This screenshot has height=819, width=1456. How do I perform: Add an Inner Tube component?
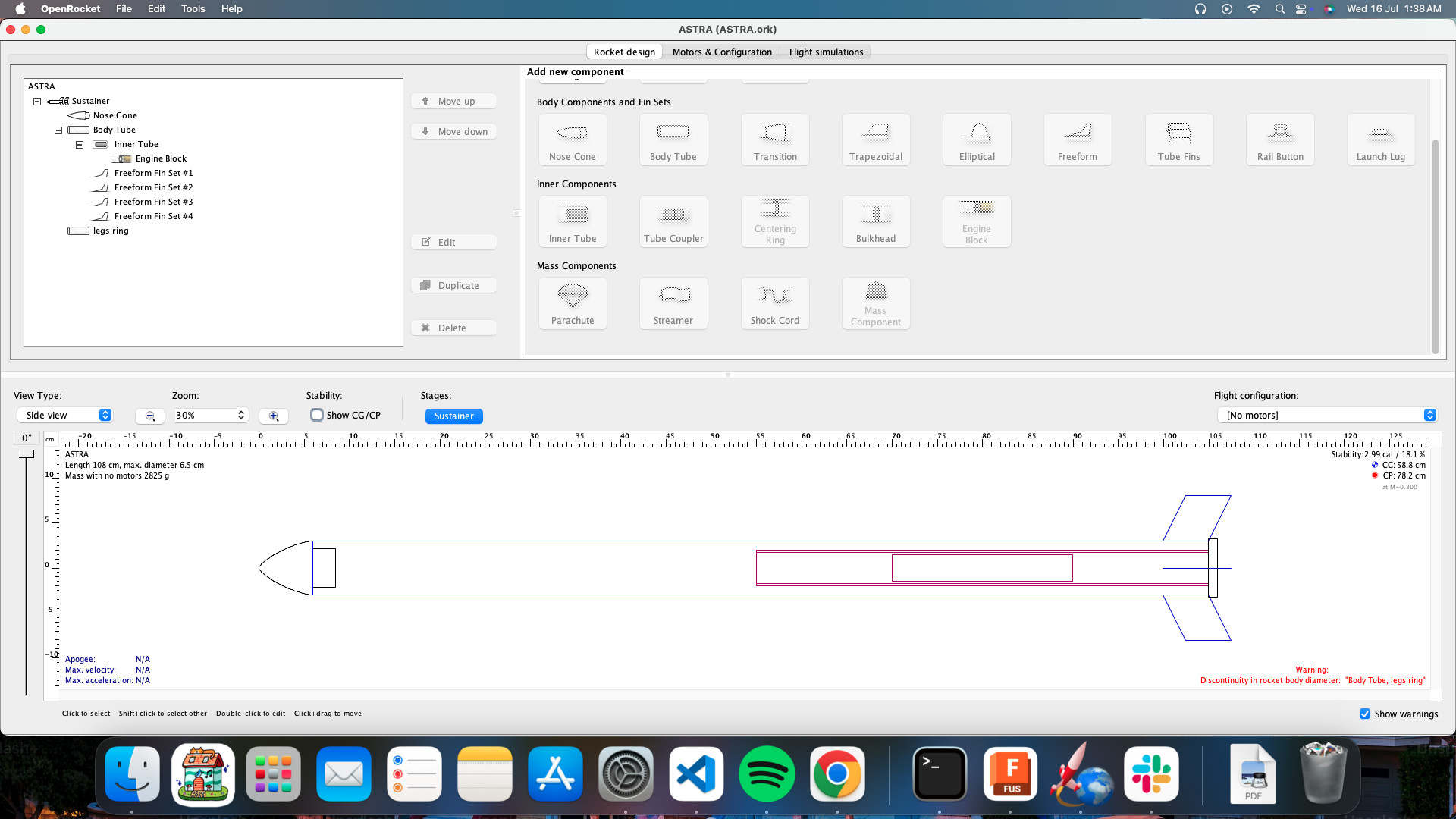click(573, 222)
